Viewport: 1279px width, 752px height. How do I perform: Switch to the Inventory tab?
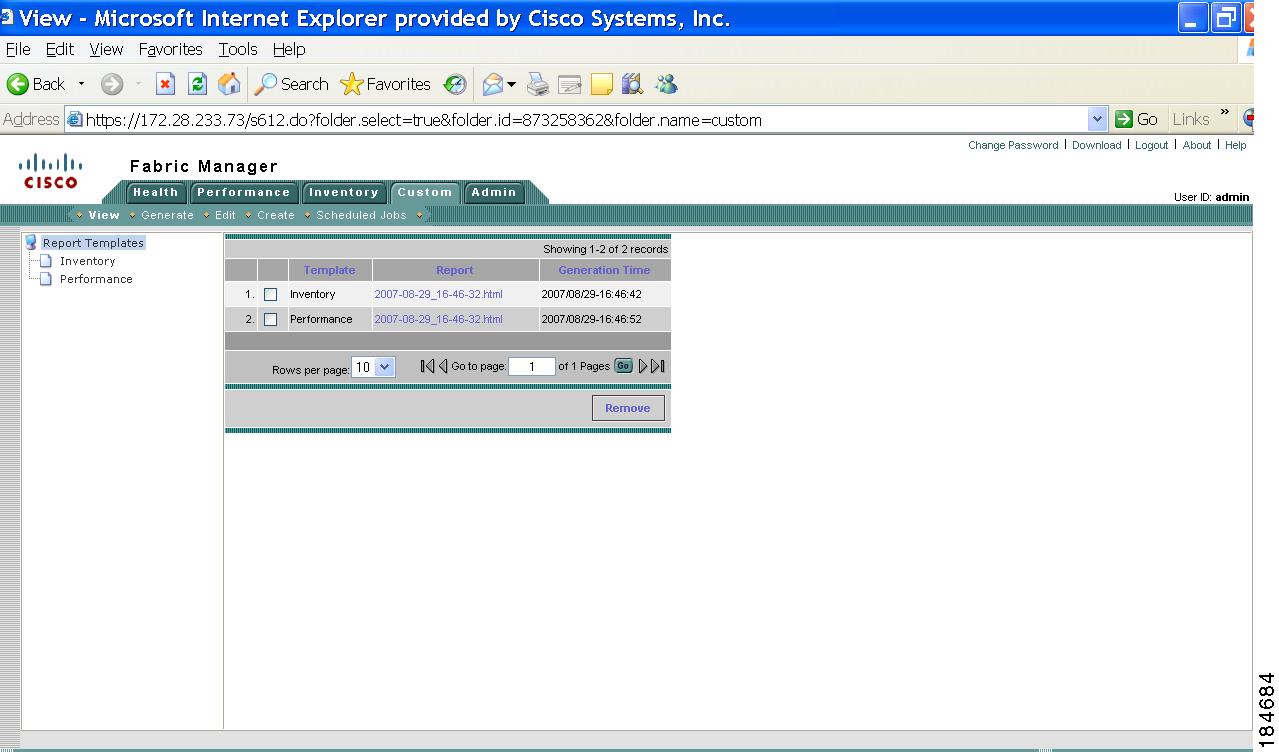[x=343, y=193]
